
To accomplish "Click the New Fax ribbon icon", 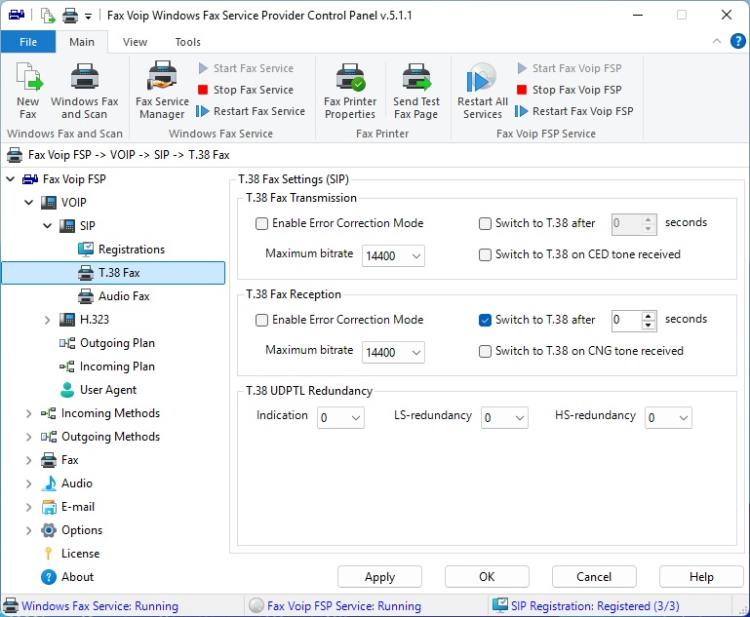I will pyautogui.click(x=28, y=78).
